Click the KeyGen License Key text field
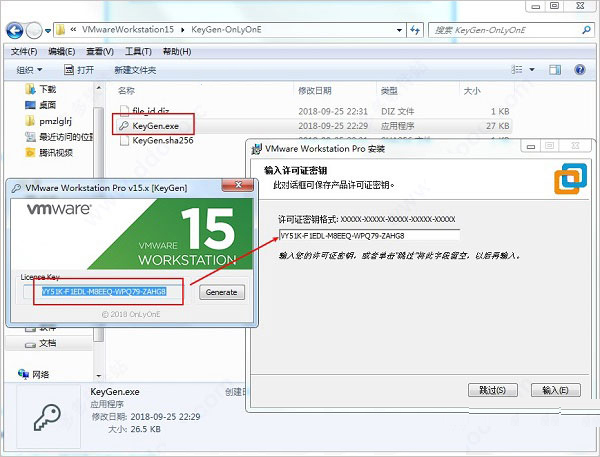Screen dimensions: 600x457 pyautogui.click(x=104, y=292)
